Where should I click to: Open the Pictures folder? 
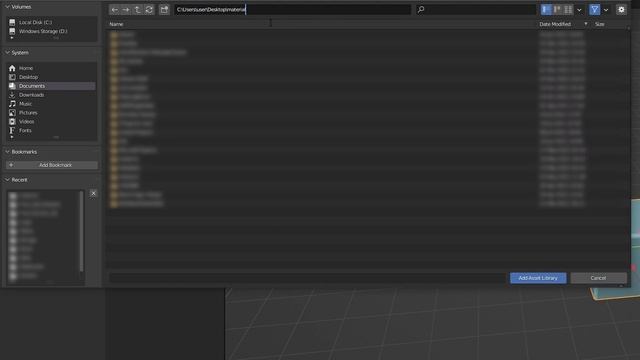tap(51, 113)
